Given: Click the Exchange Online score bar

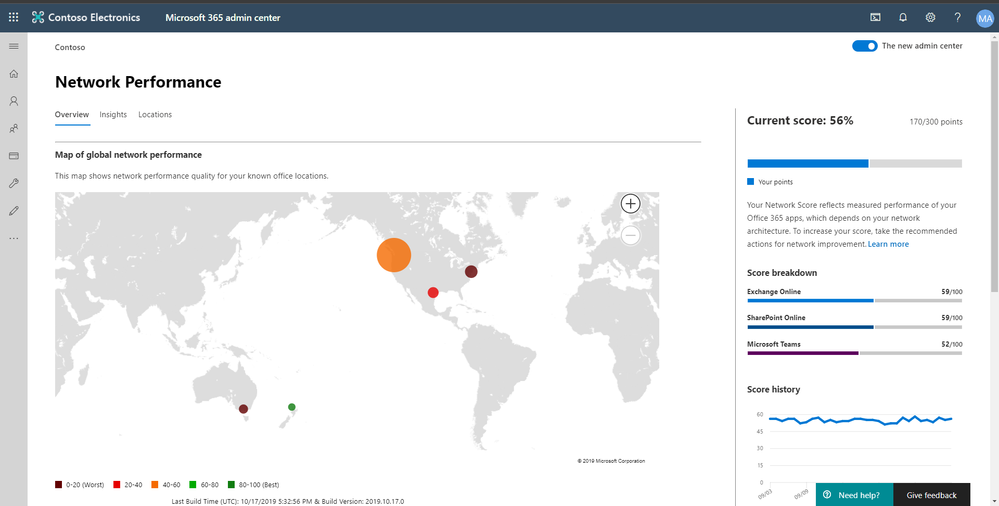Looking at the screenshot, I should point(854,300).
